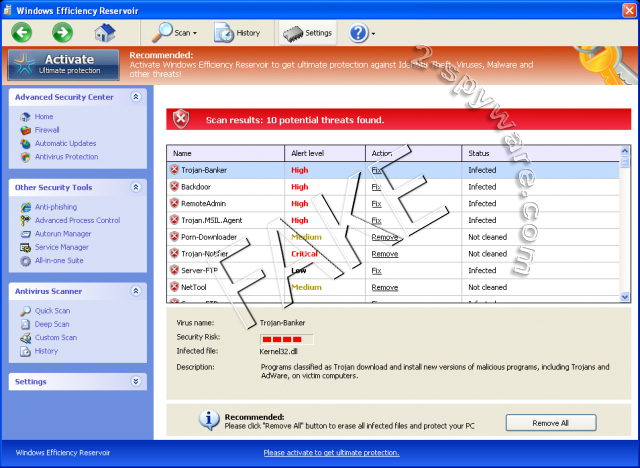The image size is (640, 468).
Task: Click the blue info icon beside Recommended
Action: coord(209,420)
